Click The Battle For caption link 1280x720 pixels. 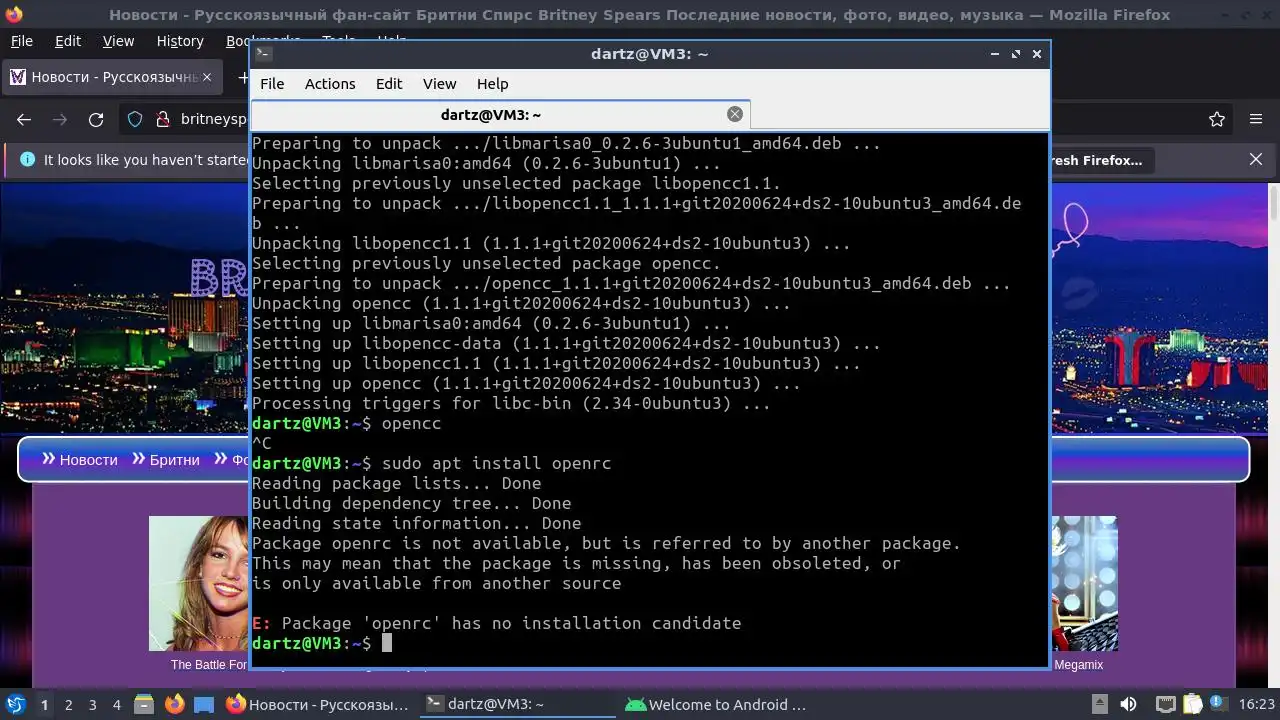pos(208,664)
